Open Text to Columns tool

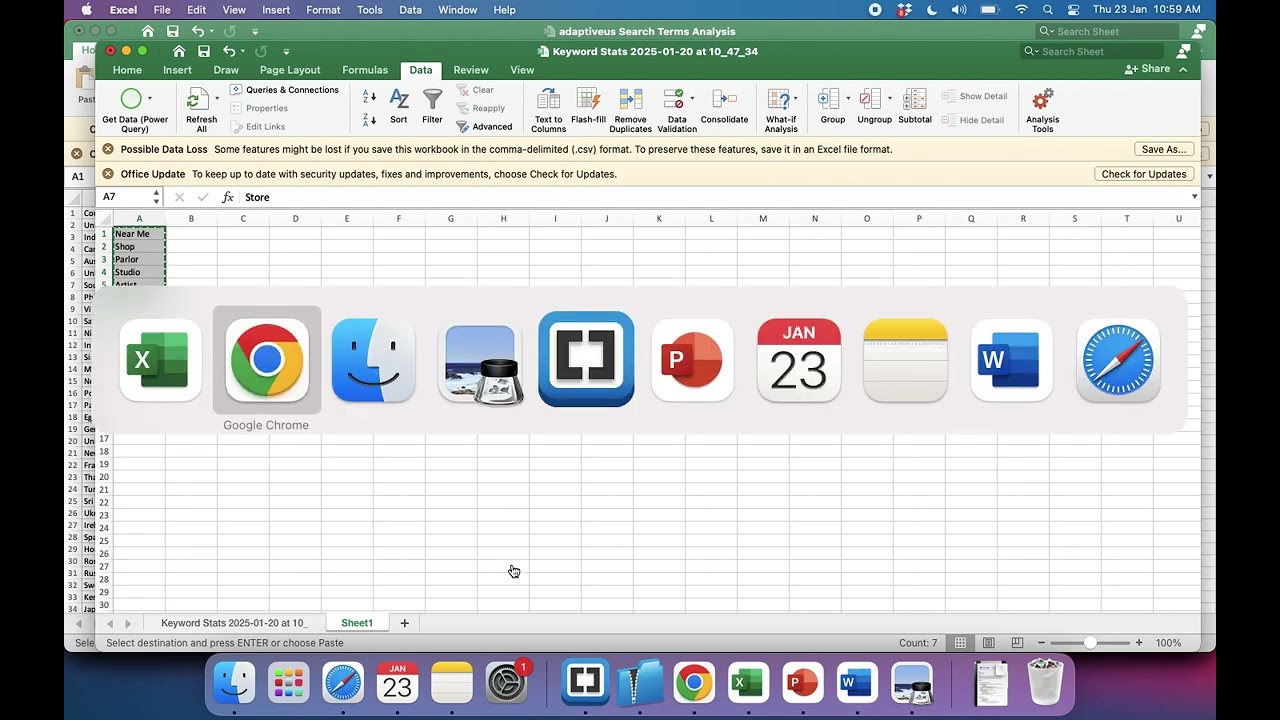click(x=548, y=109)
